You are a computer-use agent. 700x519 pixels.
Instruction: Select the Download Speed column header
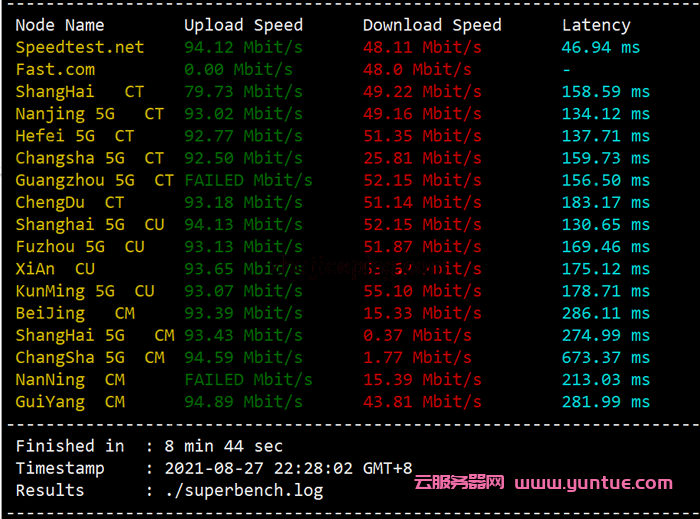click(432, 25)
